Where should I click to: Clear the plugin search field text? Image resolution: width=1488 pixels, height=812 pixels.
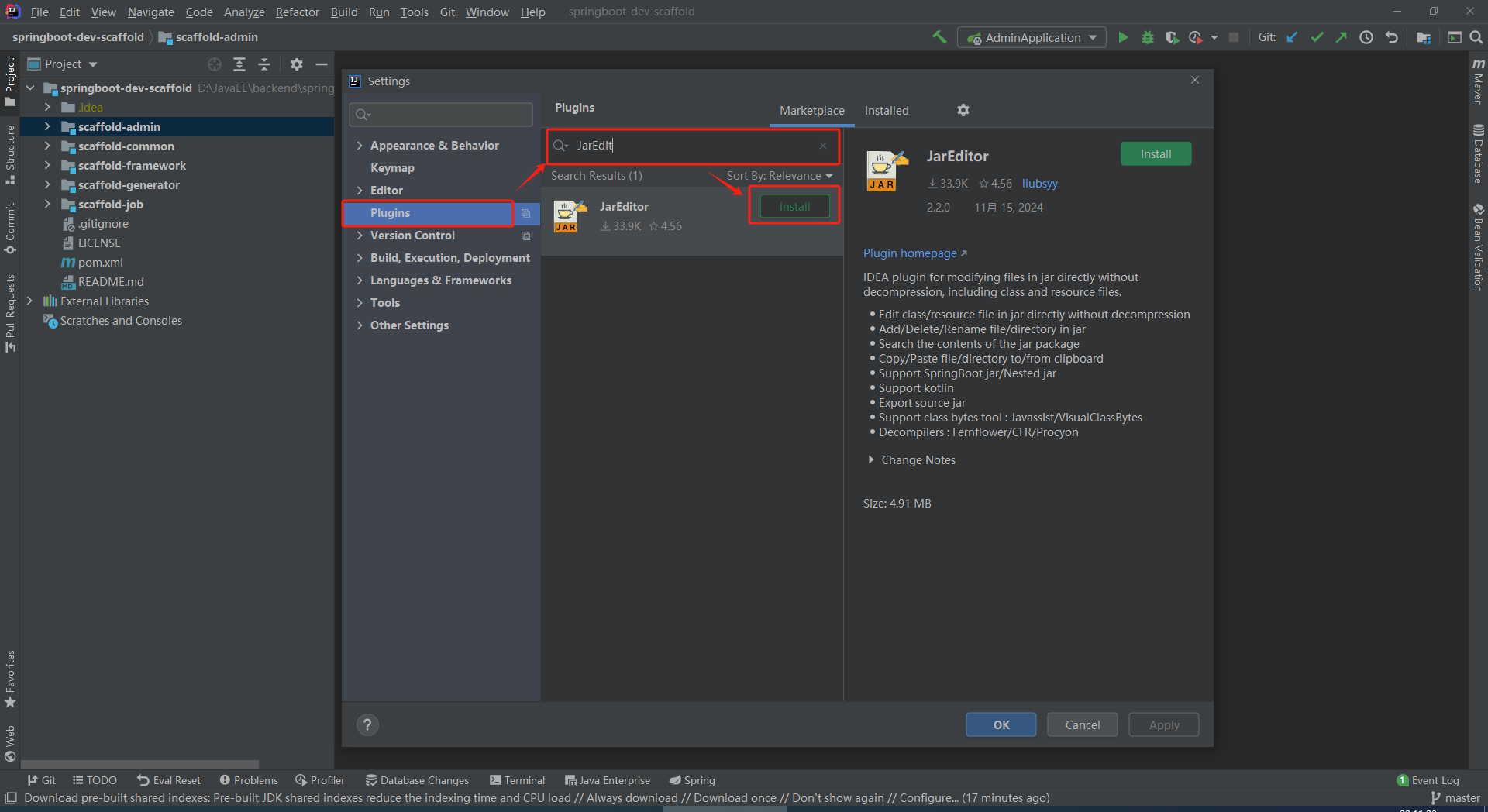[x=823, y=146]
